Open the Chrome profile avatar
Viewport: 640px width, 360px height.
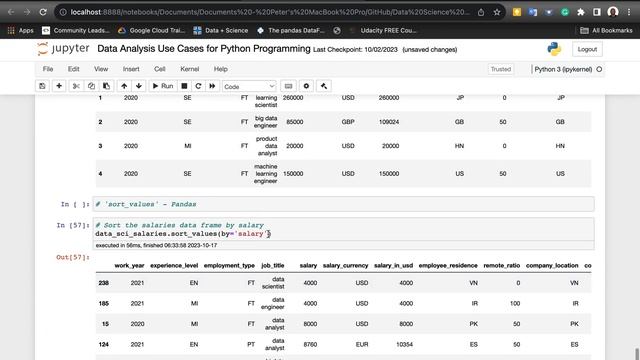pyautogui.click(x=613, y=12)
